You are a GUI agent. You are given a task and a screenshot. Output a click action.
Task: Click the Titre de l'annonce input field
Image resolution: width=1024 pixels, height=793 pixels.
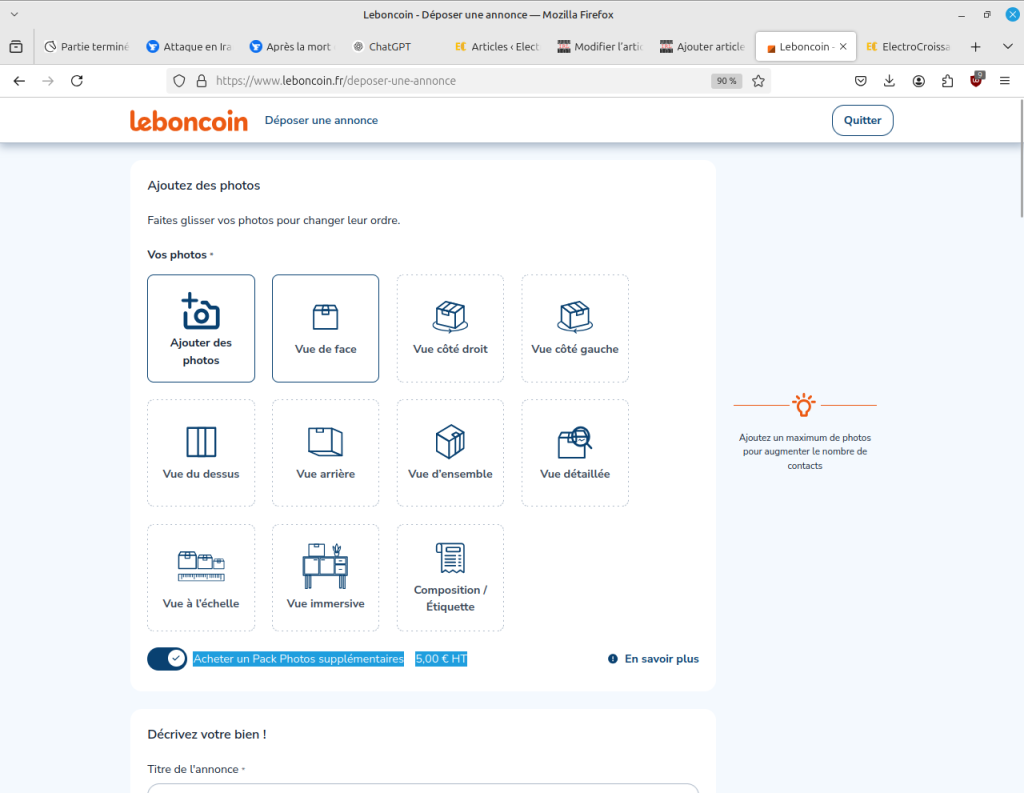click(x=423, y=788)
